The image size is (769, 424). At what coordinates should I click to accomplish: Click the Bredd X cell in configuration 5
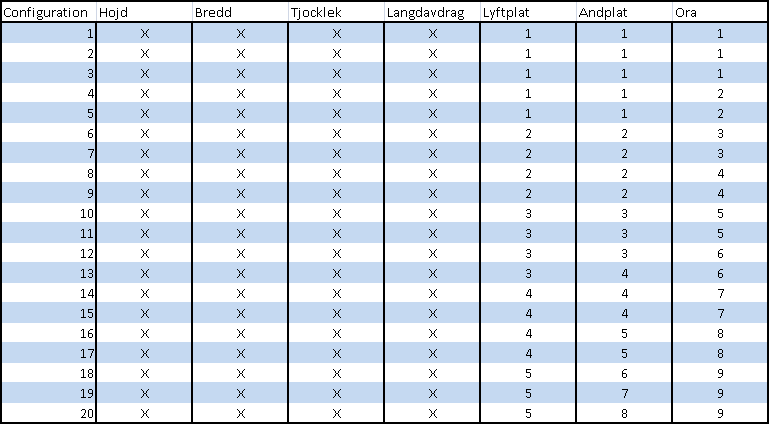(x=240, y=113)
